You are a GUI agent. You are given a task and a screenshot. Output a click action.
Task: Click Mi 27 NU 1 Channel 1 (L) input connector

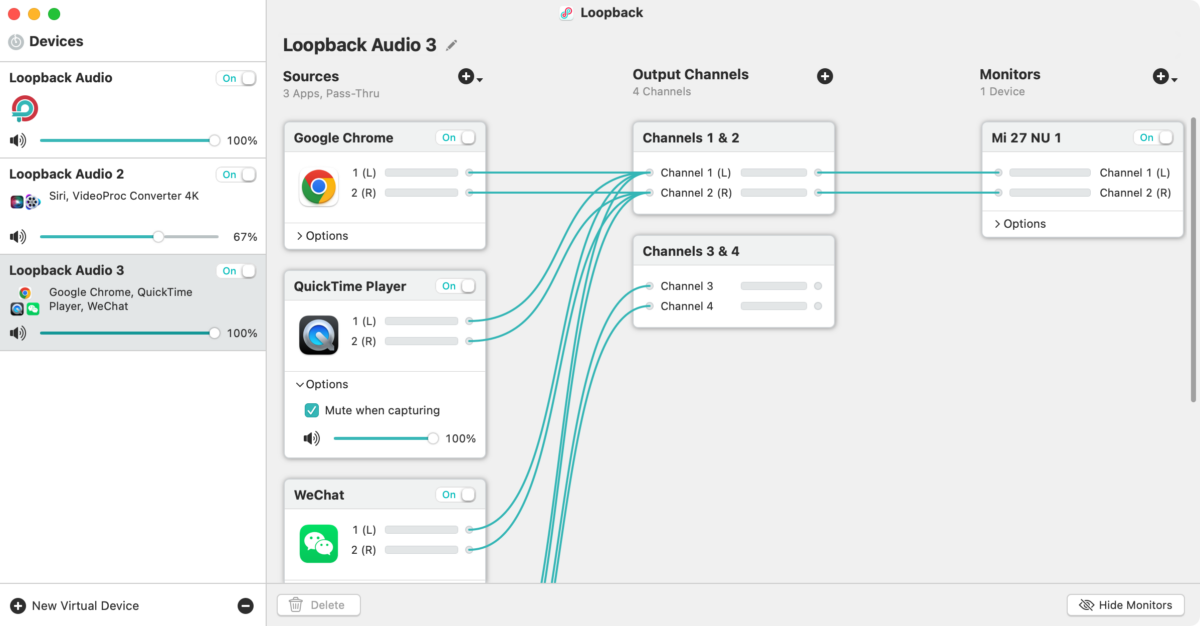998,173
